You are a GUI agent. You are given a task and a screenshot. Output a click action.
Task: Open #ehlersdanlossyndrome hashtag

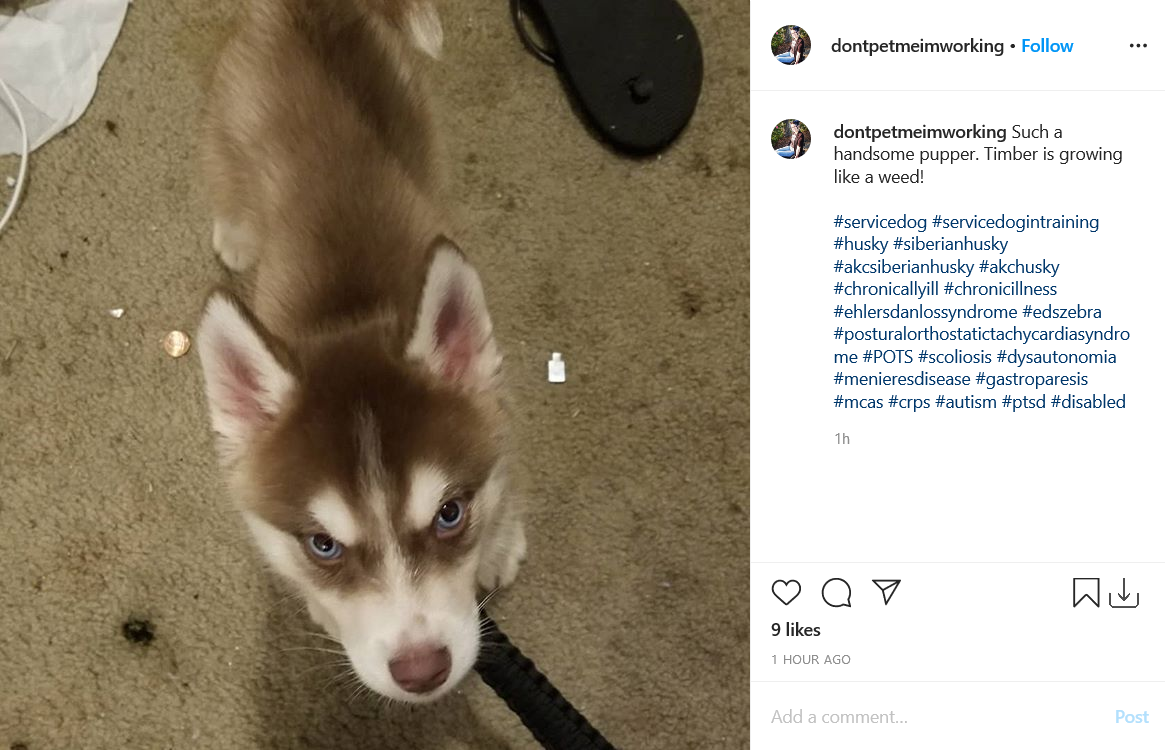click(925, 311)
